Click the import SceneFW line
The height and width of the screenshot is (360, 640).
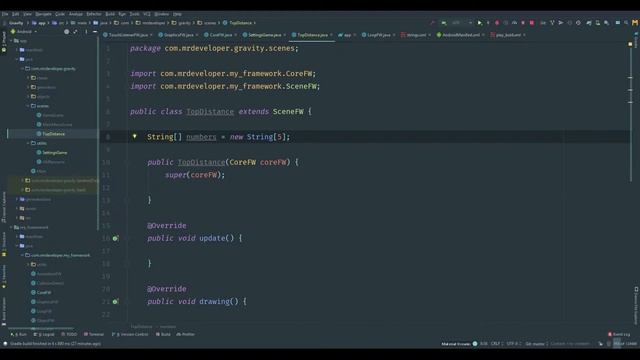(x=225, y=86)
